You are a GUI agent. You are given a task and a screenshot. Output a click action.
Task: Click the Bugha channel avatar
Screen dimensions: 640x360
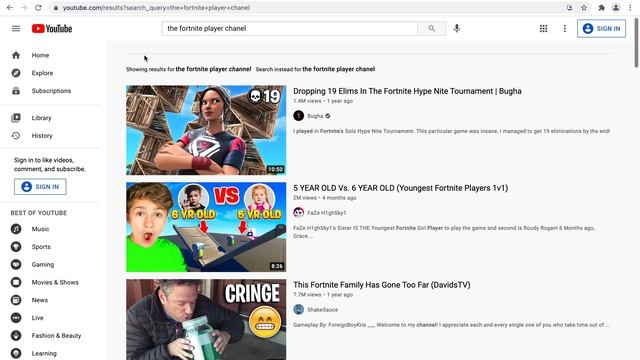298,116
